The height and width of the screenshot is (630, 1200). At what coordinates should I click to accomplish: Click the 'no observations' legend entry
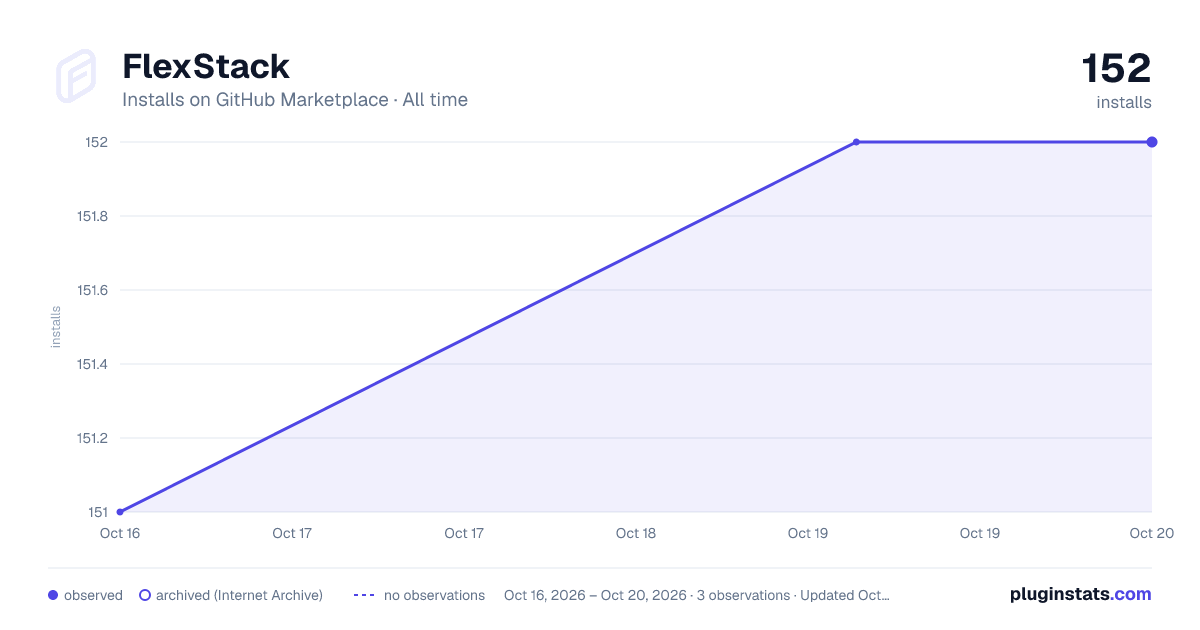419,595
